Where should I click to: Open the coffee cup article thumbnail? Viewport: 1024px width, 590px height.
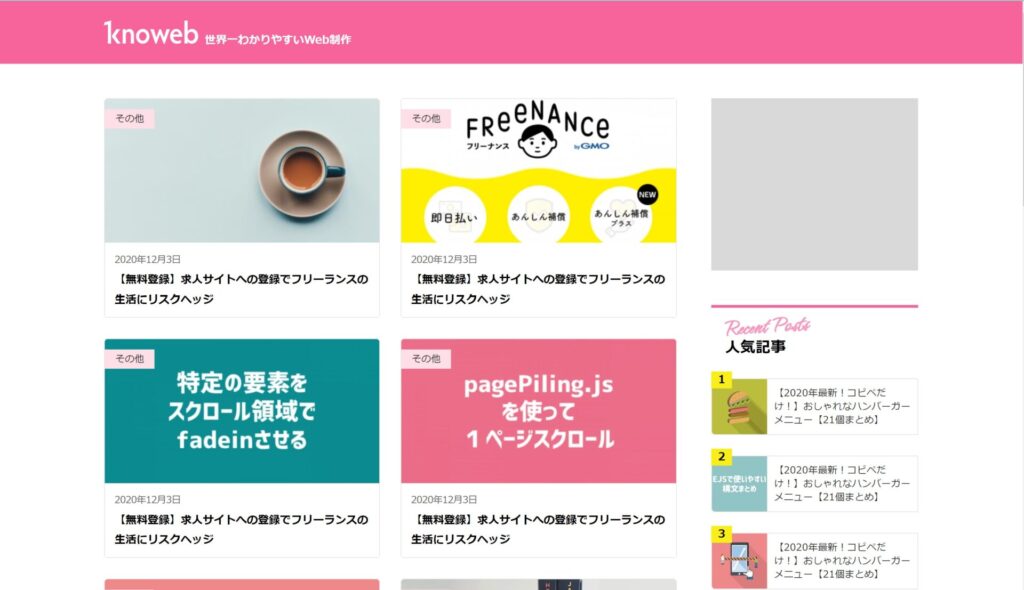[242, 171]
